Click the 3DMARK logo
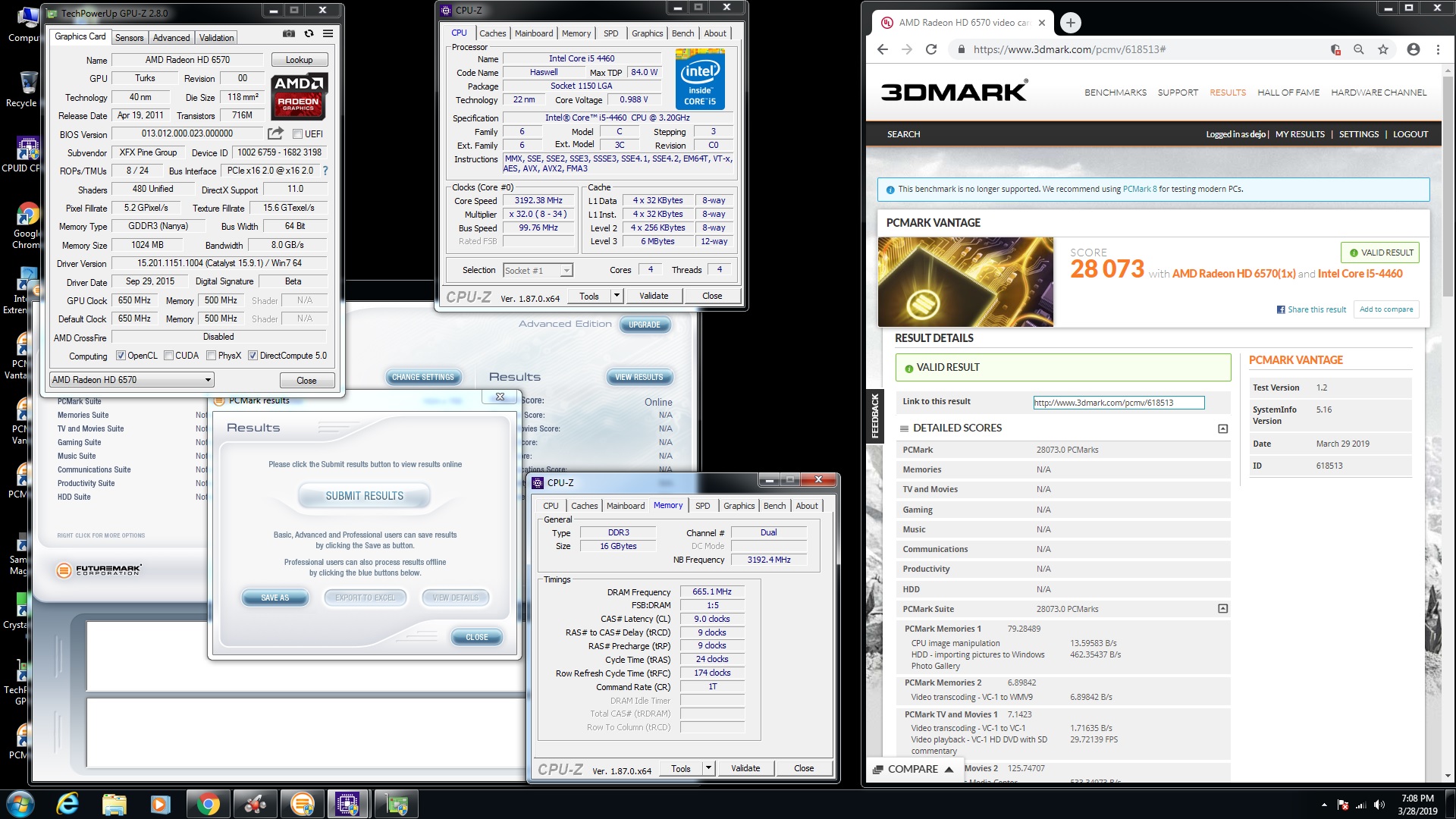Viewport: 1456px width, 819px height. (954, 92)
